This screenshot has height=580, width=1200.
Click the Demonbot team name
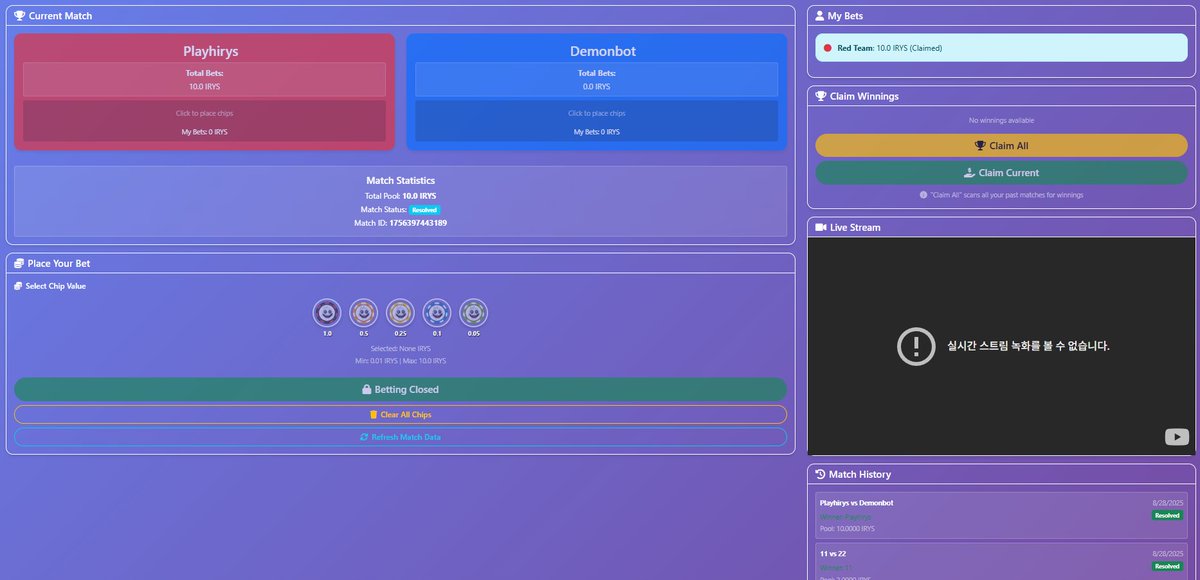603,51
